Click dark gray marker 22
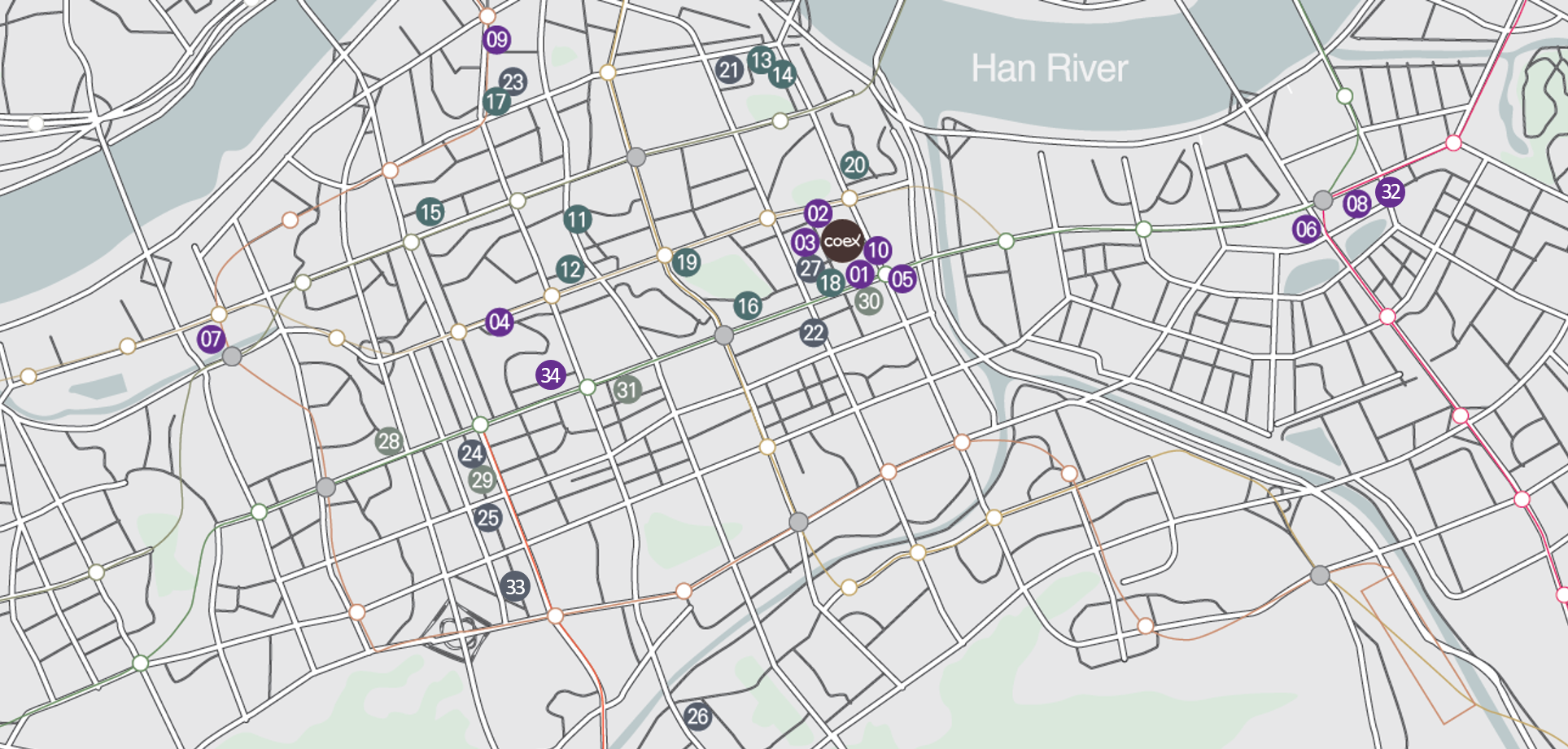 [814, 332]
